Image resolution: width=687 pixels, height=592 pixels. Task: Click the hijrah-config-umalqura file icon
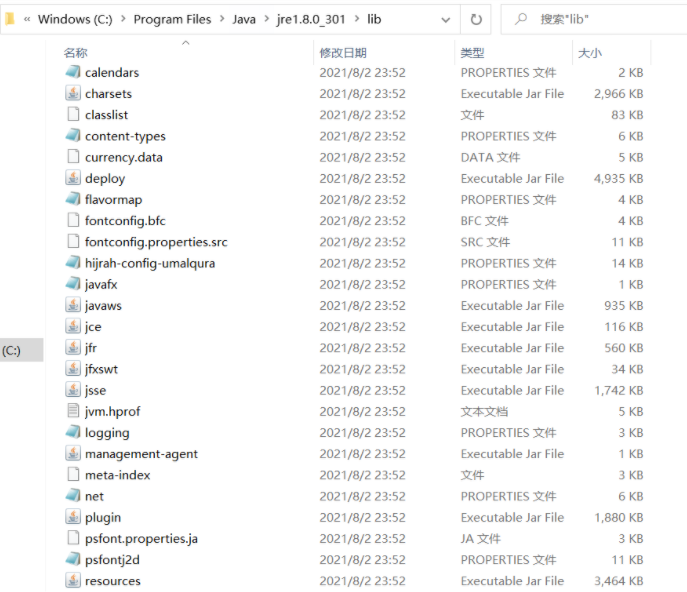(x=73, y=262)
